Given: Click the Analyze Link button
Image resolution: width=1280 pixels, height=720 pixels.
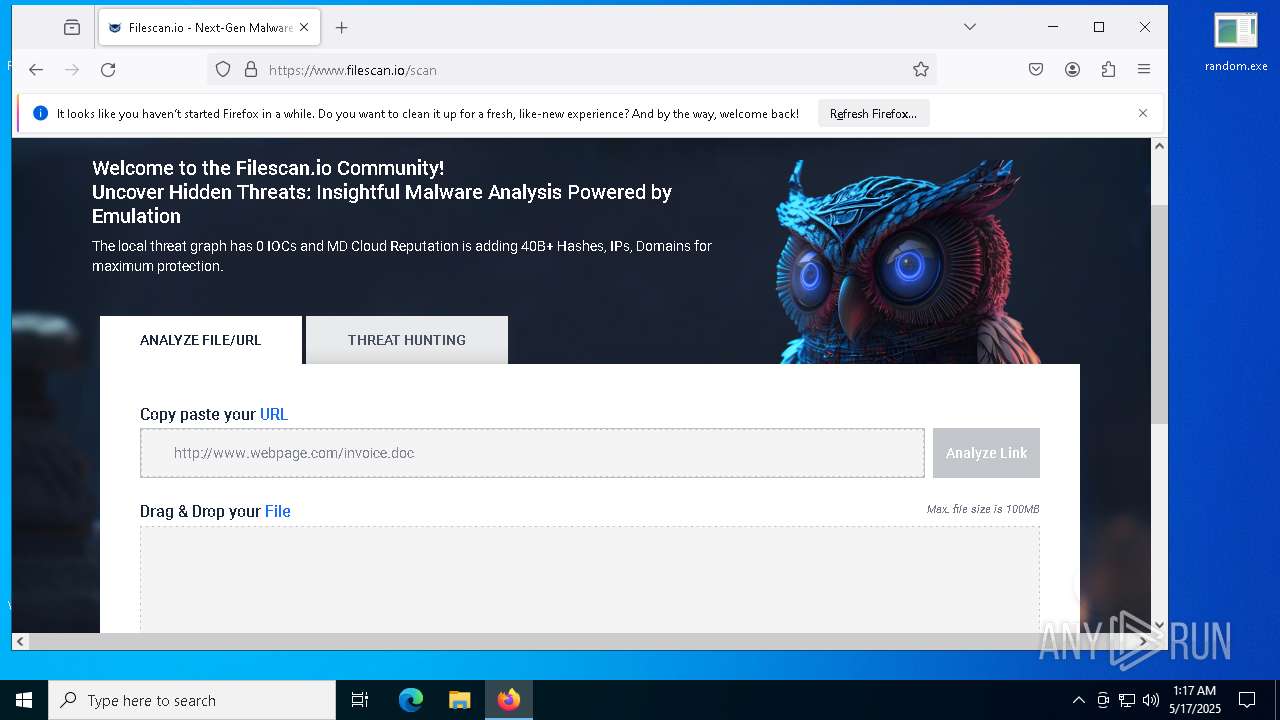Looking at the screenshot, I should 986,453.
